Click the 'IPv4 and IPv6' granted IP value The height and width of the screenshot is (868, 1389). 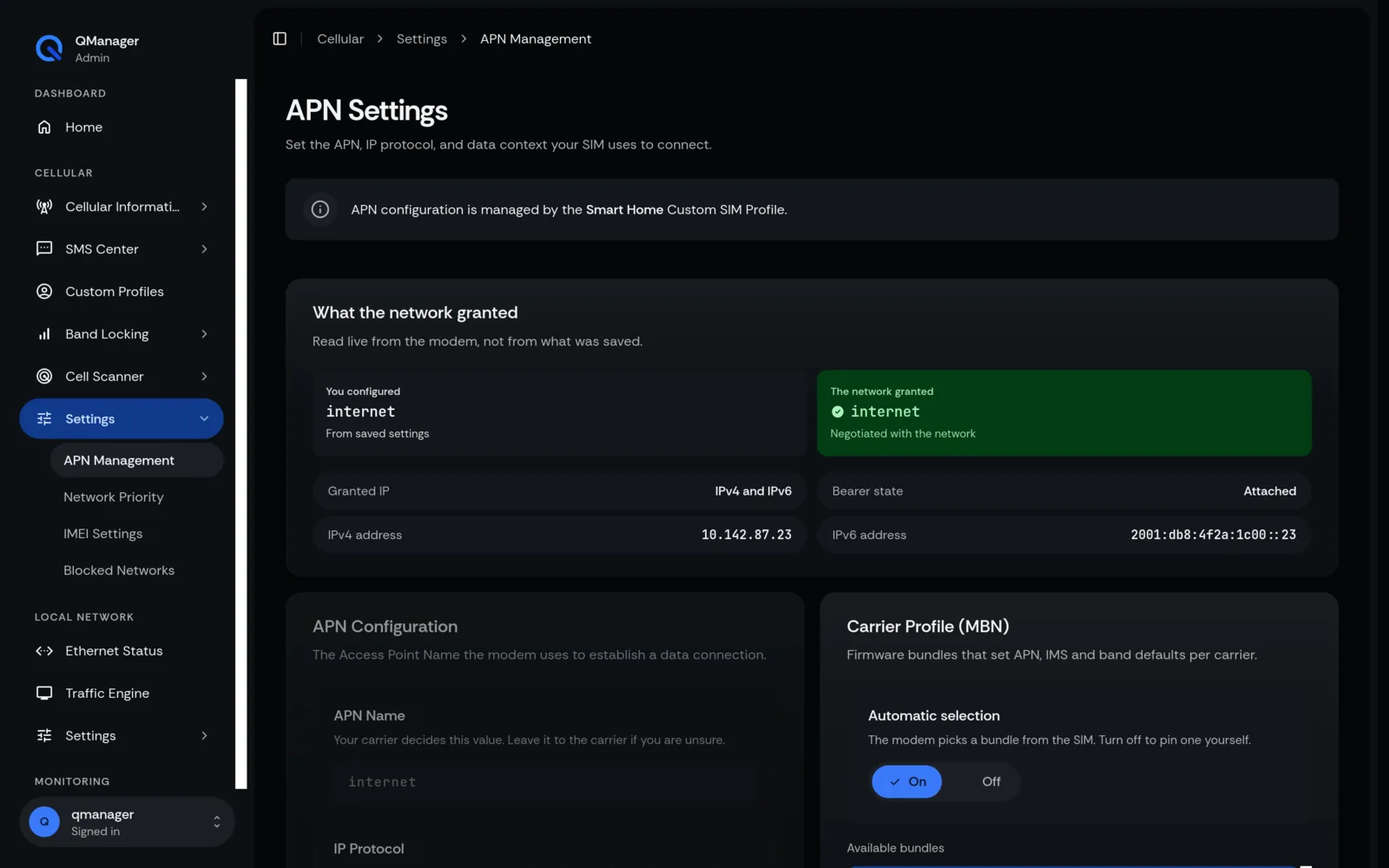coord(753,491)
